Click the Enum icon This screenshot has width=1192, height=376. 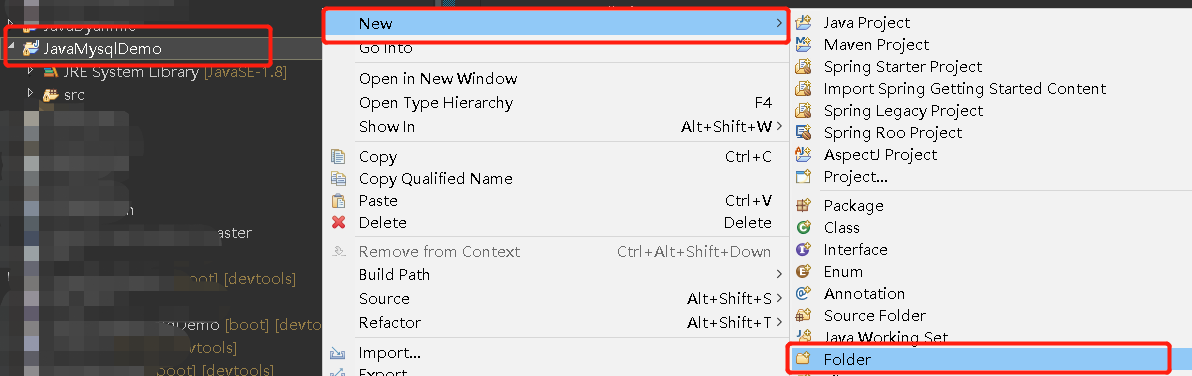point(803,272)
